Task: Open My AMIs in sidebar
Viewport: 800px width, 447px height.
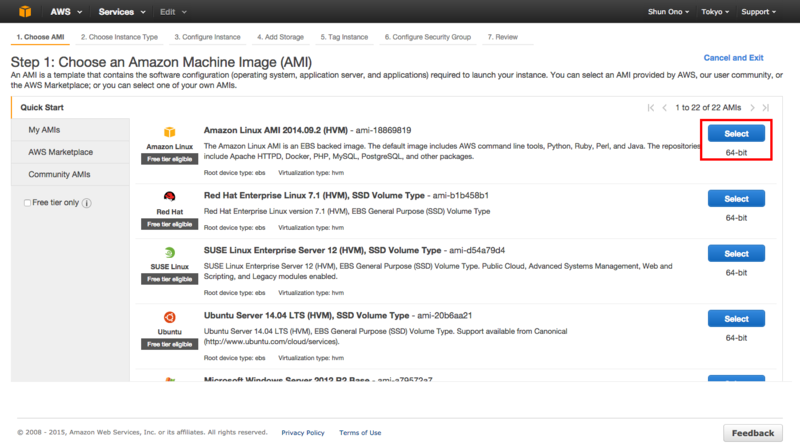Action: click(x=70, y=130)
